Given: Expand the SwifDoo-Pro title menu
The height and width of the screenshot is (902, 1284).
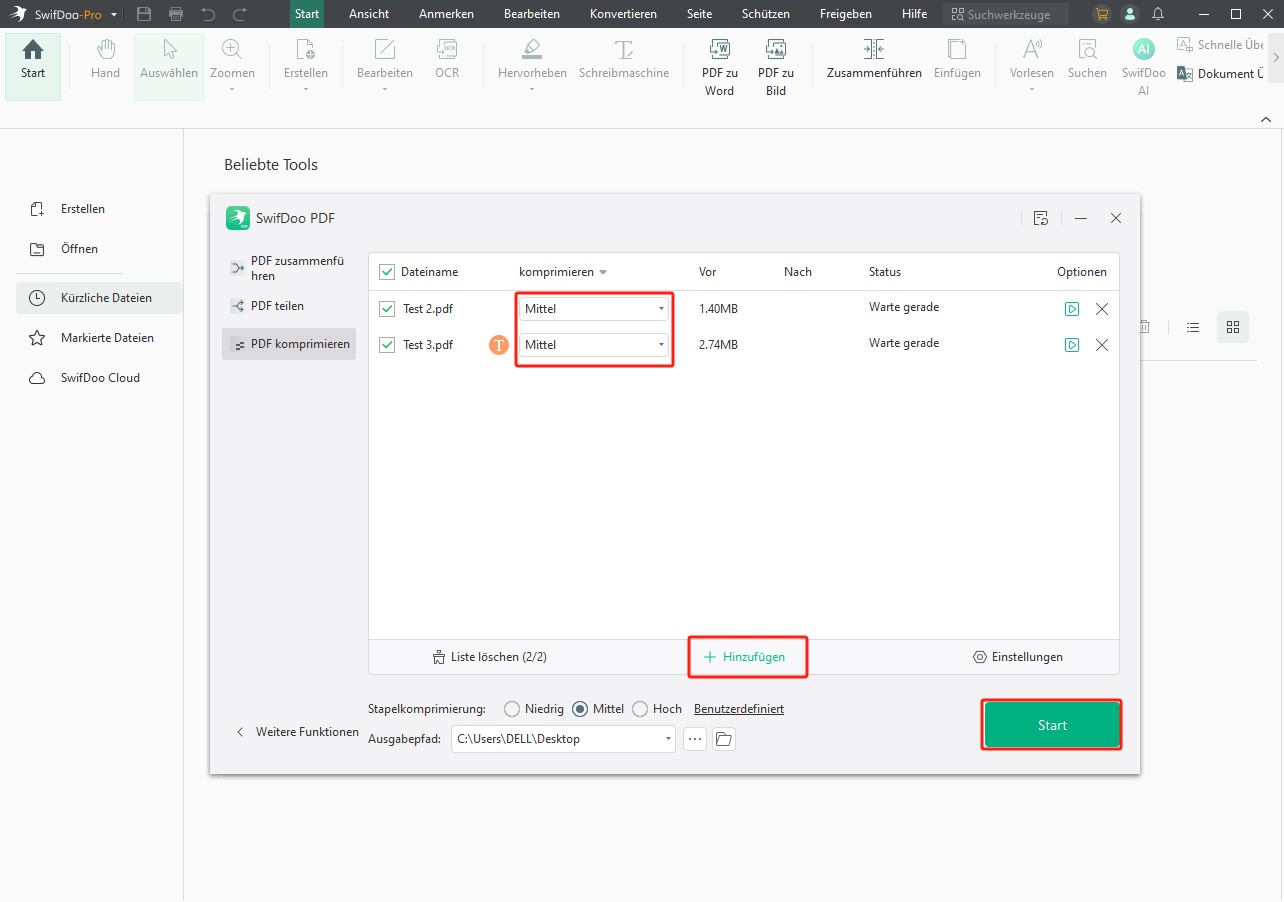Looking at the screenshot, I should pos(114,15).
